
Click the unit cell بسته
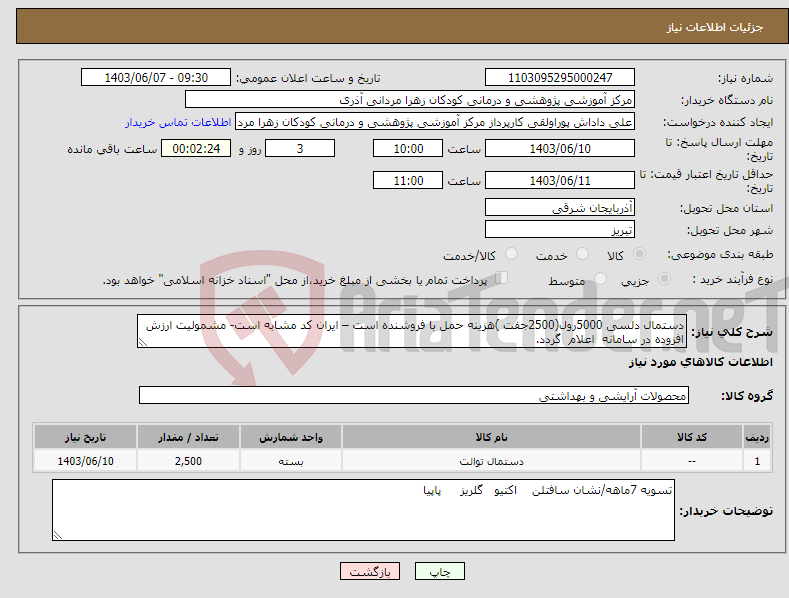291,461
